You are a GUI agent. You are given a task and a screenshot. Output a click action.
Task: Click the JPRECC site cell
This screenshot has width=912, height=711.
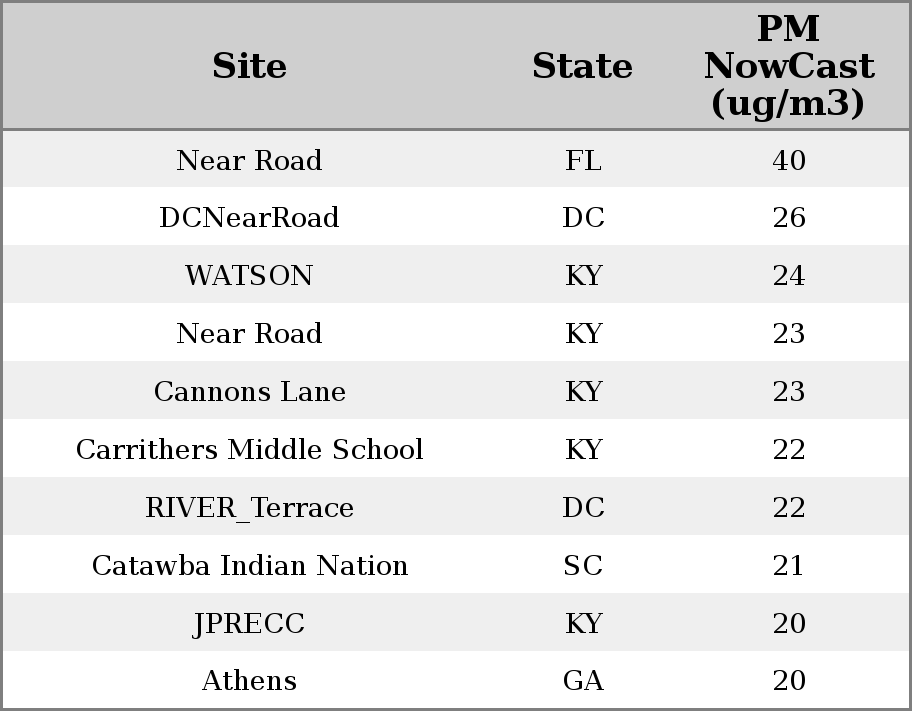click(249, 623)
